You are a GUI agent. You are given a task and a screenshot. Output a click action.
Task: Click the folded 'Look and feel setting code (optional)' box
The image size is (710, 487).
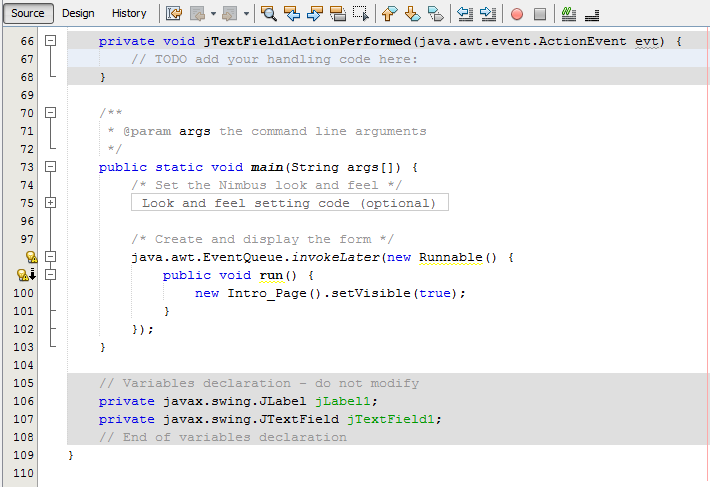point(290,202)
